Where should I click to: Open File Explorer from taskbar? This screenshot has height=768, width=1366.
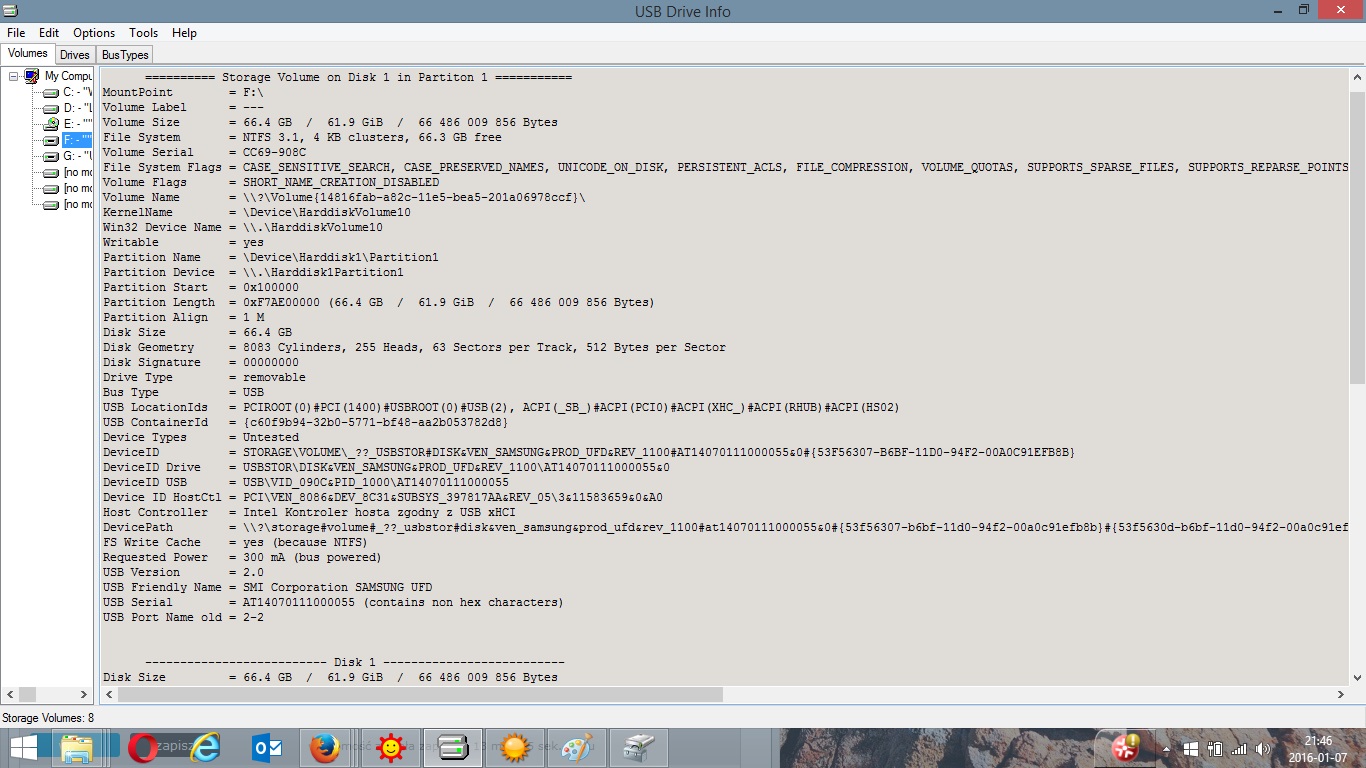(76, 747)
